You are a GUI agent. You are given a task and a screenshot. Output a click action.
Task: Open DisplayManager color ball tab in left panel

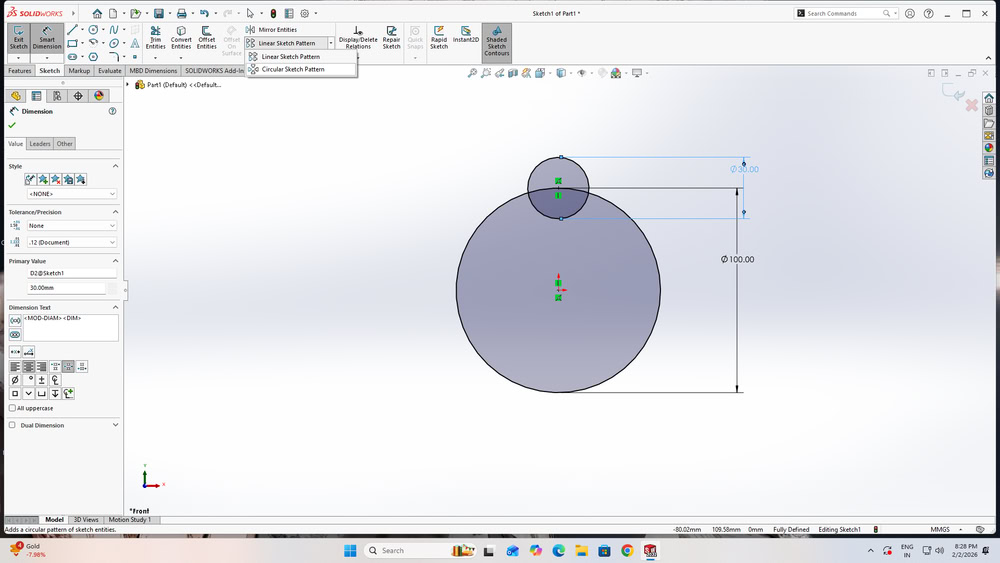coord(99,96)
